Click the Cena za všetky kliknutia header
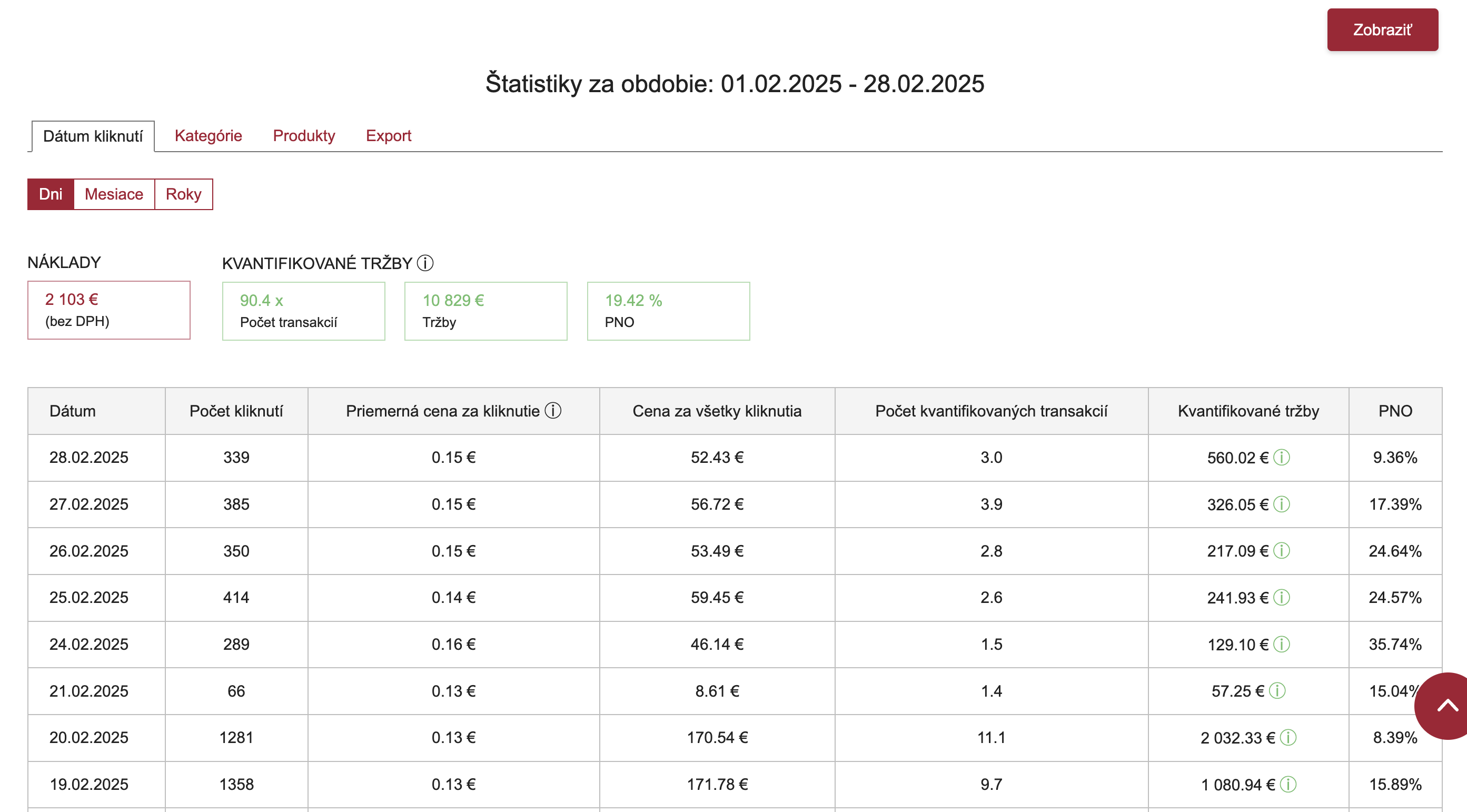 [x=717, y=411]
